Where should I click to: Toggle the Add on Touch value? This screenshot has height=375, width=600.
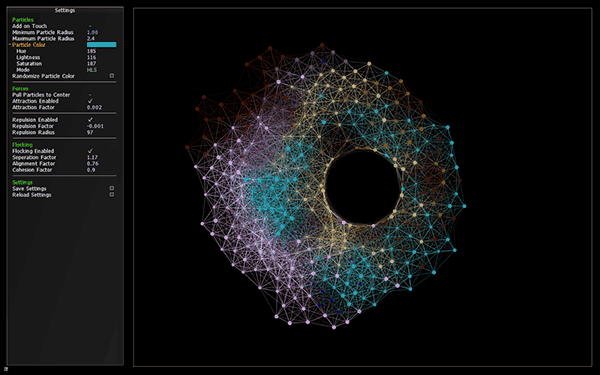[90, 26]
